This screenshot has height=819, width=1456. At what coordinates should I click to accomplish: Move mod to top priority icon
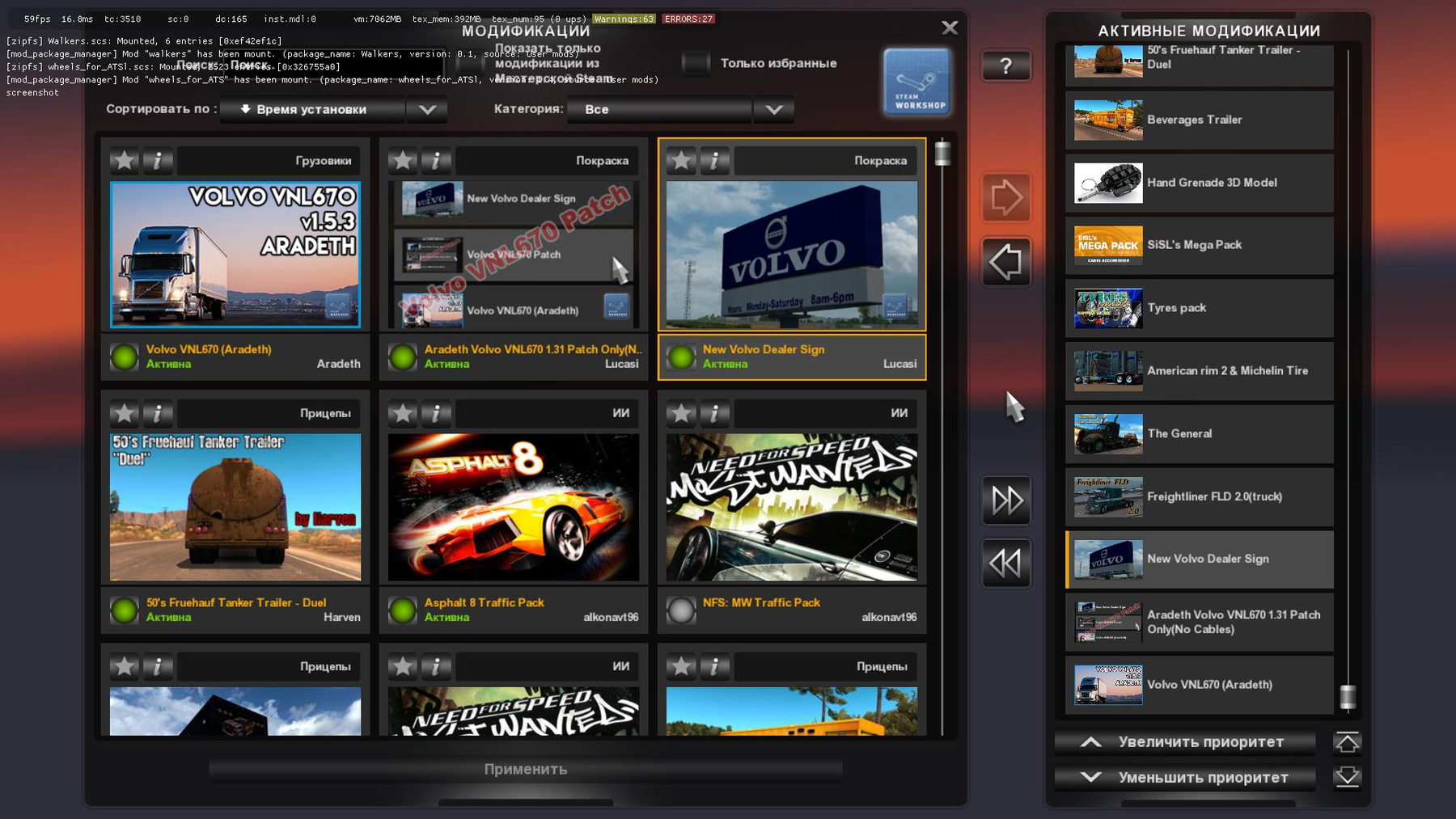click(x=1347, y=742)
